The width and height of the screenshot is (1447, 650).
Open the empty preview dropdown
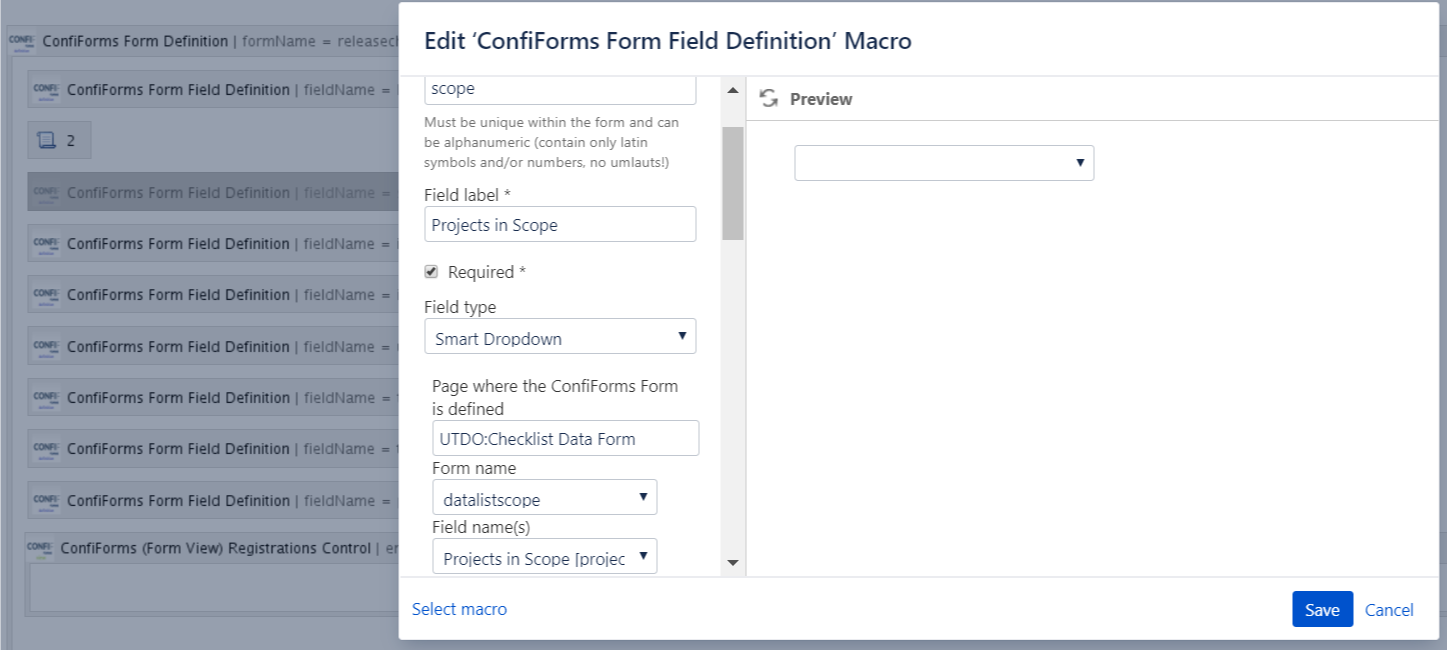point(943,163)
